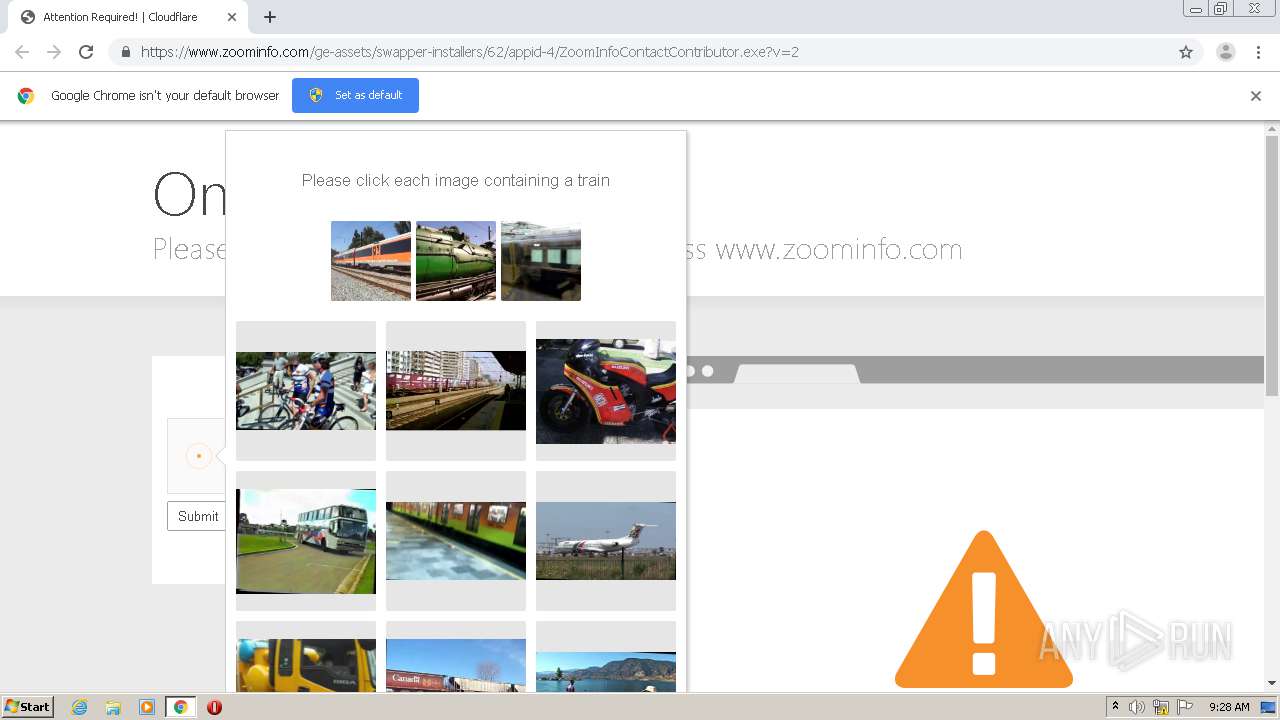The height and width of the screenshot is (720, 1280).
Task: Select the freight train at platform image
Action: (x=456, y=391)
